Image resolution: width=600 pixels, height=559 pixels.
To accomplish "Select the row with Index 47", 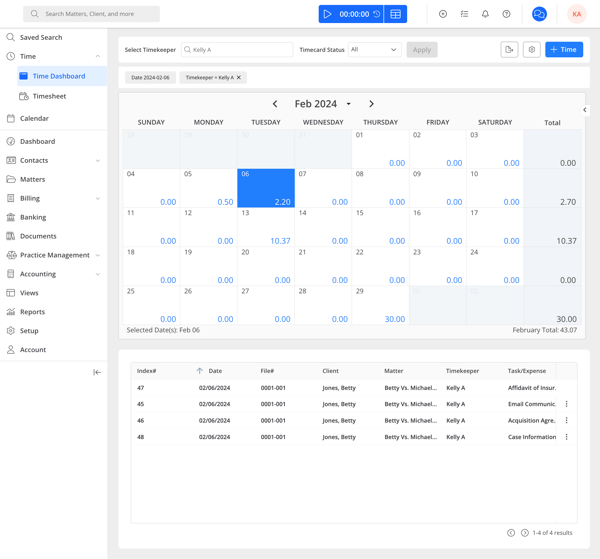I will pyautogui.click(x=354, y=388).
